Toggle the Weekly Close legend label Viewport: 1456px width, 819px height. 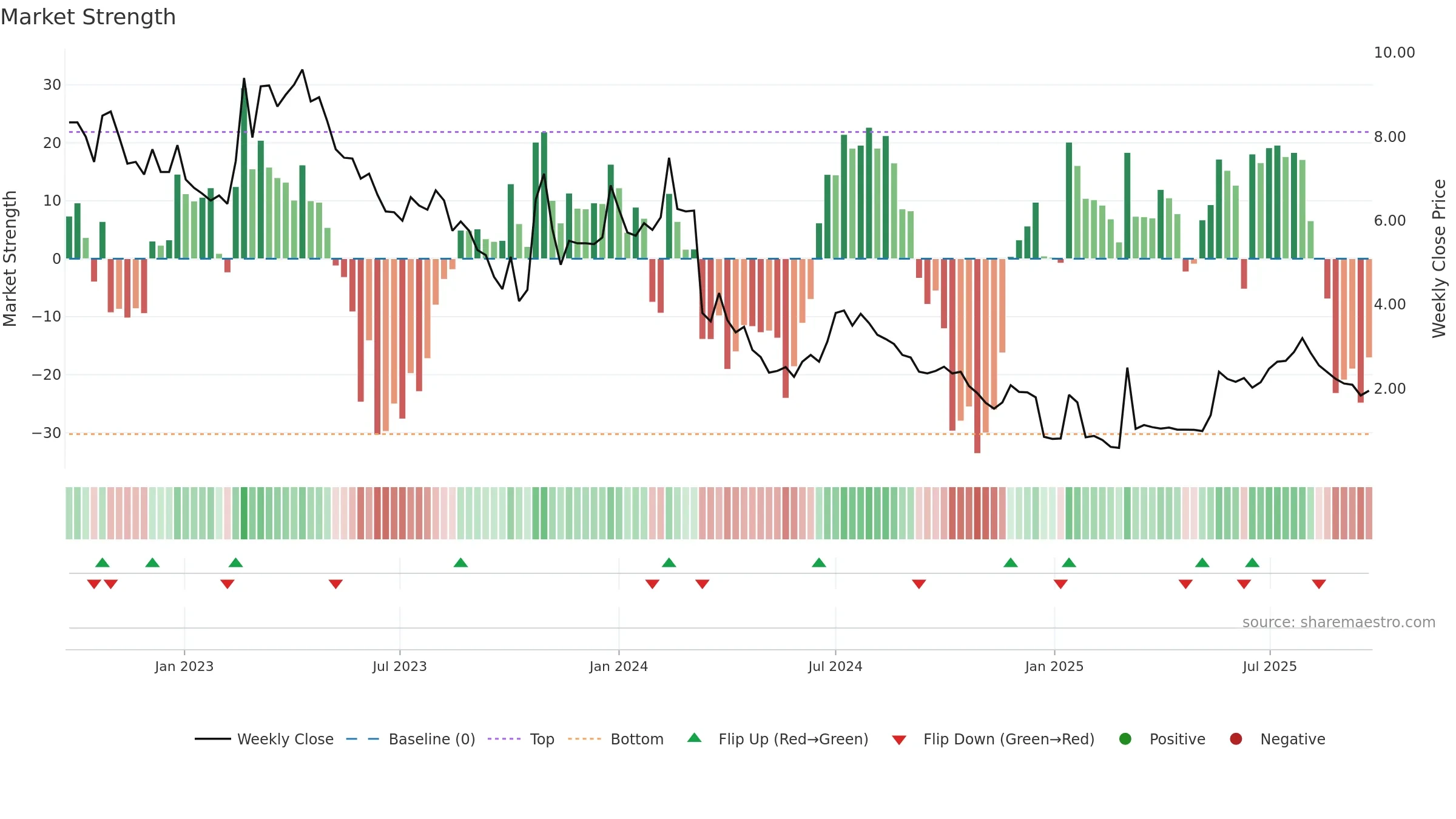coord(285,740)
